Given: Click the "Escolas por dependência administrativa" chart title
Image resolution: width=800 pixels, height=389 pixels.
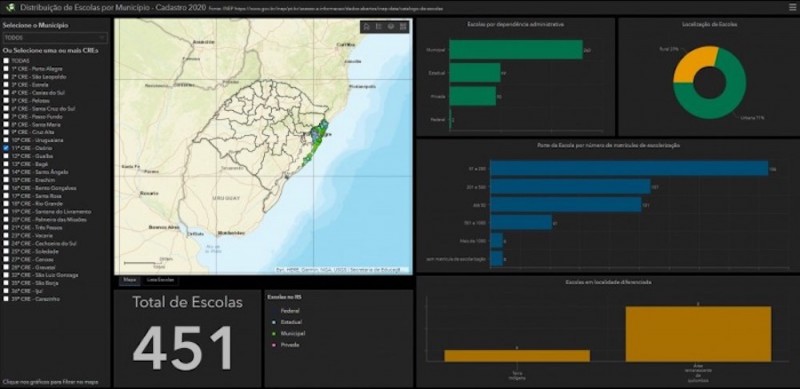Looking at the screenshot, I should [516, 25].
